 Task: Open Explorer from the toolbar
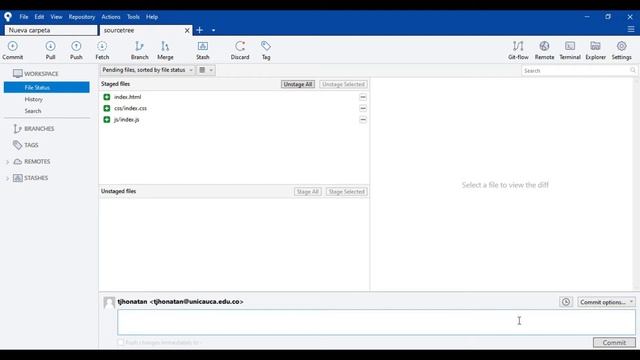click(x=596, y=51)
